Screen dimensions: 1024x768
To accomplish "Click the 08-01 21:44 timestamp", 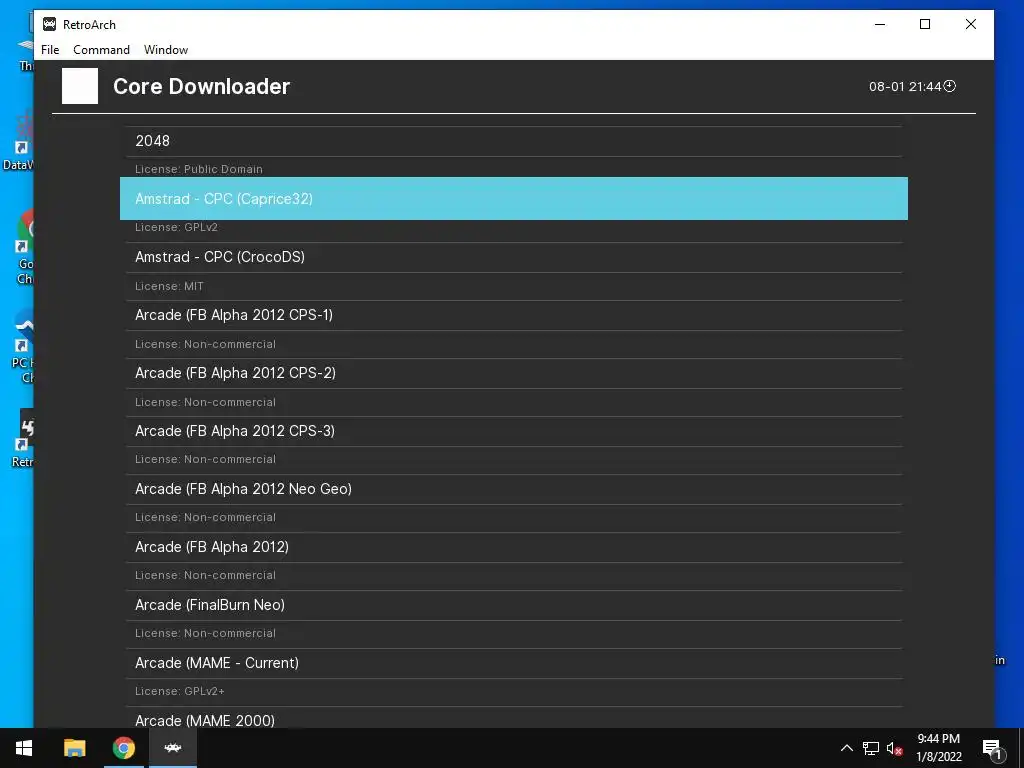I will pos(905,86).
